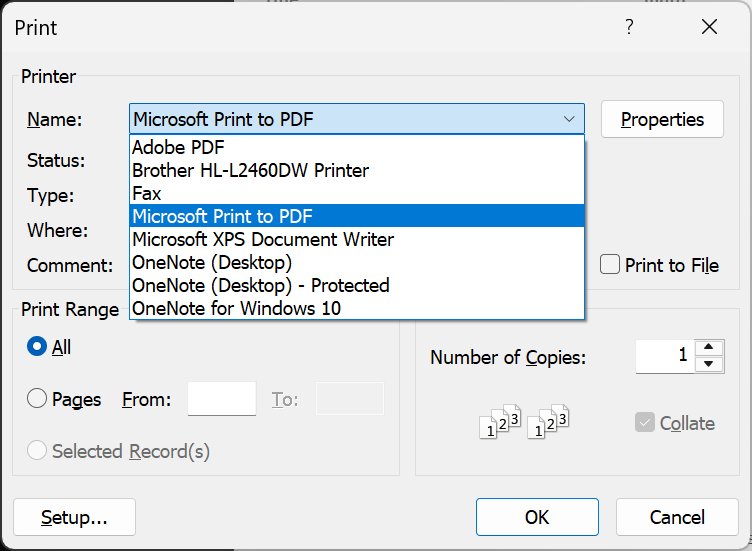752x551 pixels.
Task: Choose OneNote for Windows 10
Action: point(357,308)
